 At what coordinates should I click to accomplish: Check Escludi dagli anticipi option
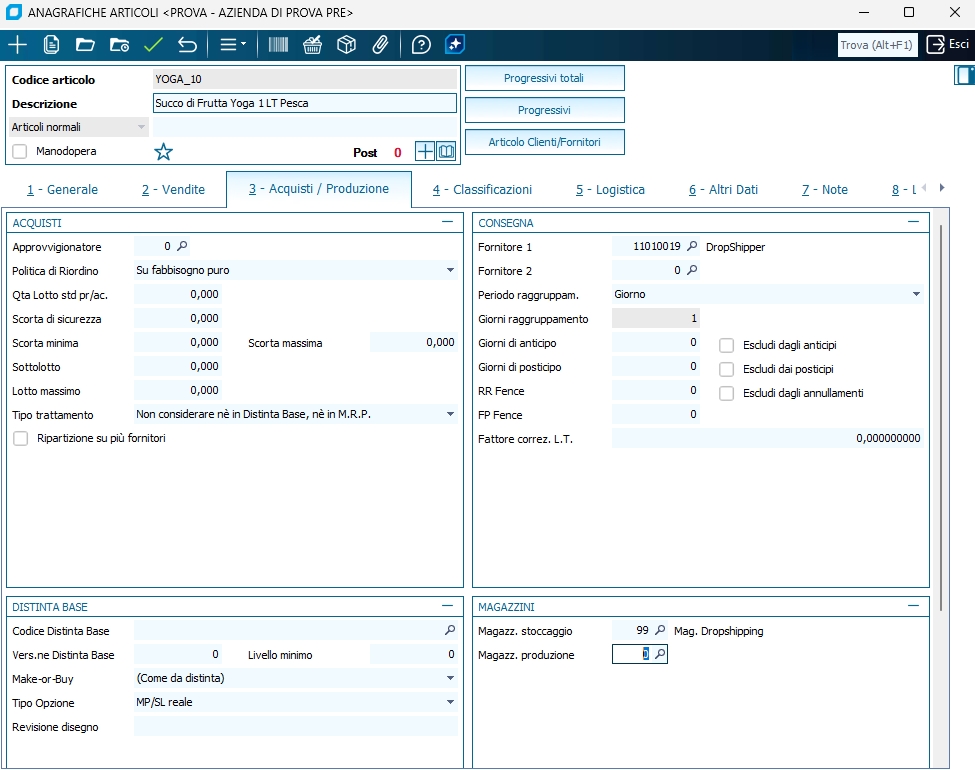coord(727,345)
